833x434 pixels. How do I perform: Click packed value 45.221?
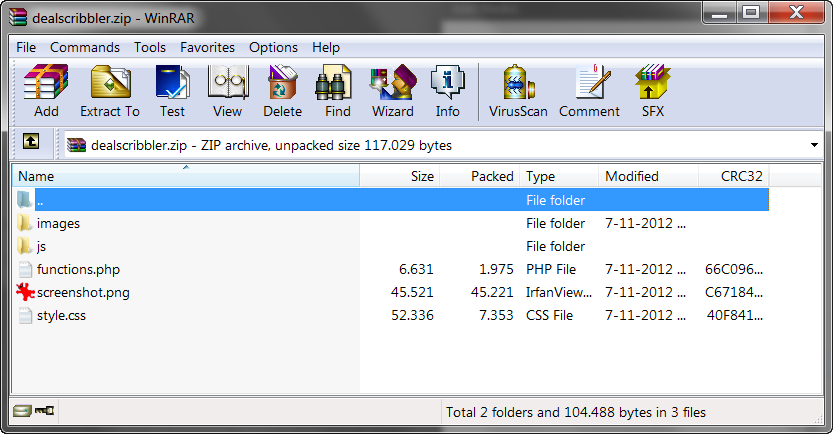(x=492, y=292)
